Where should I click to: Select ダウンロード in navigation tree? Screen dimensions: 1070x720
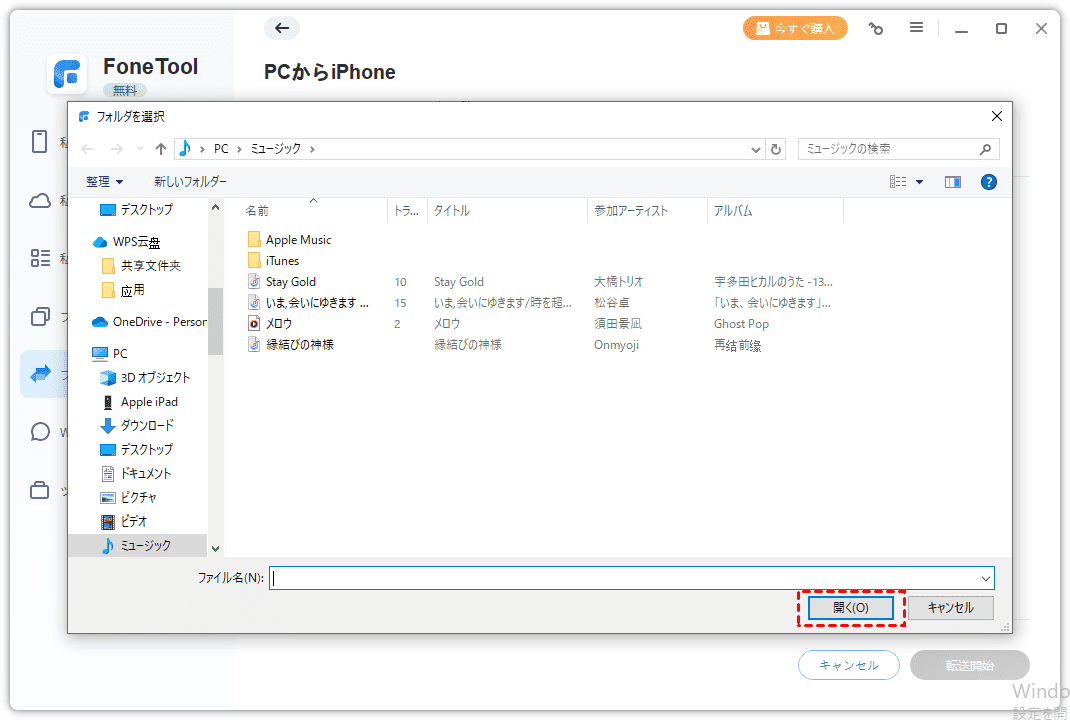pyautogui.click(x=147, y=426)
